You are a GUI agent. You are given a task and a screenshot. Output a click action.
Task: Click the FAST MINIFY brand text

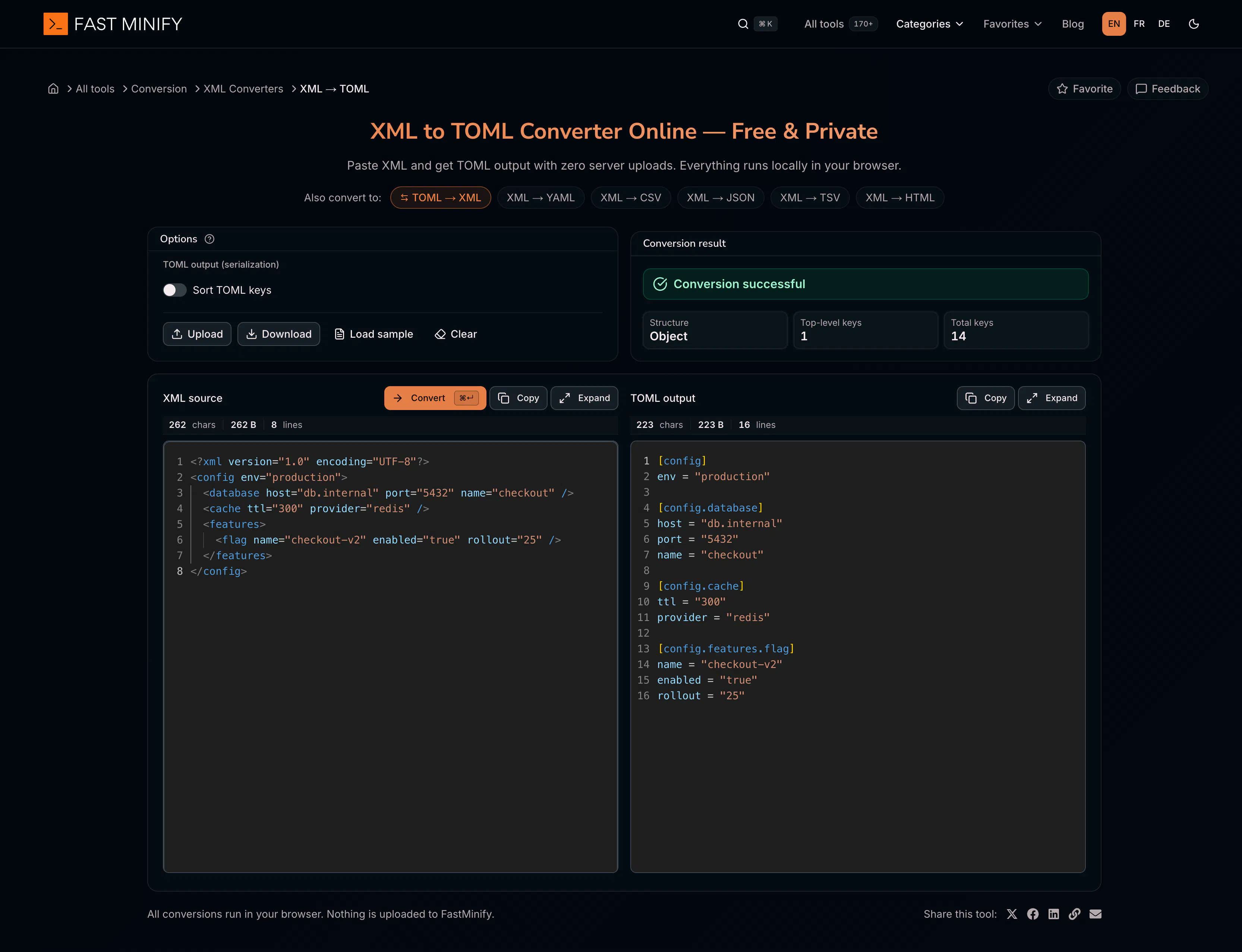click(128, 24)
